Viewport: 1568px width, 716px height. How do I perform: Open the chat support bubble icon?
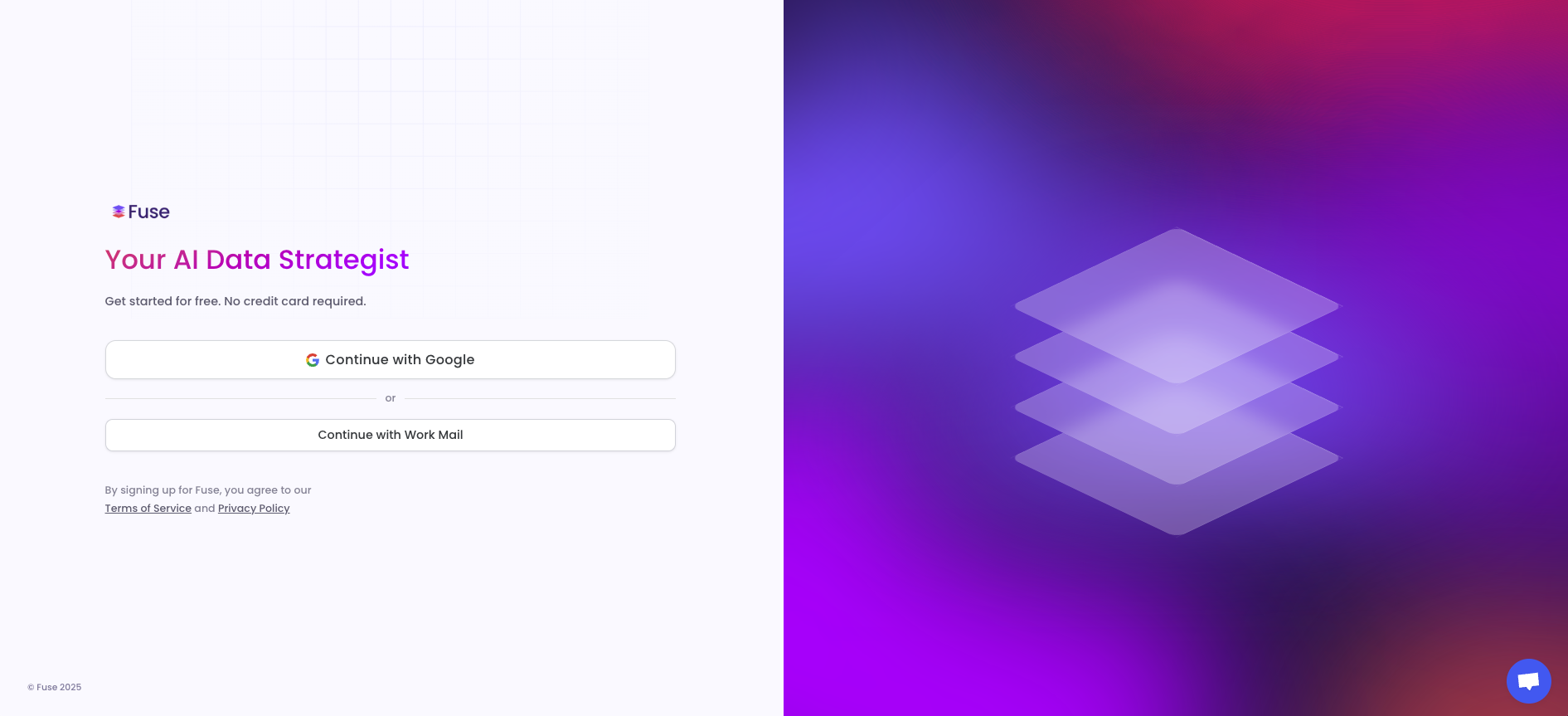[x=1528, y=681]
